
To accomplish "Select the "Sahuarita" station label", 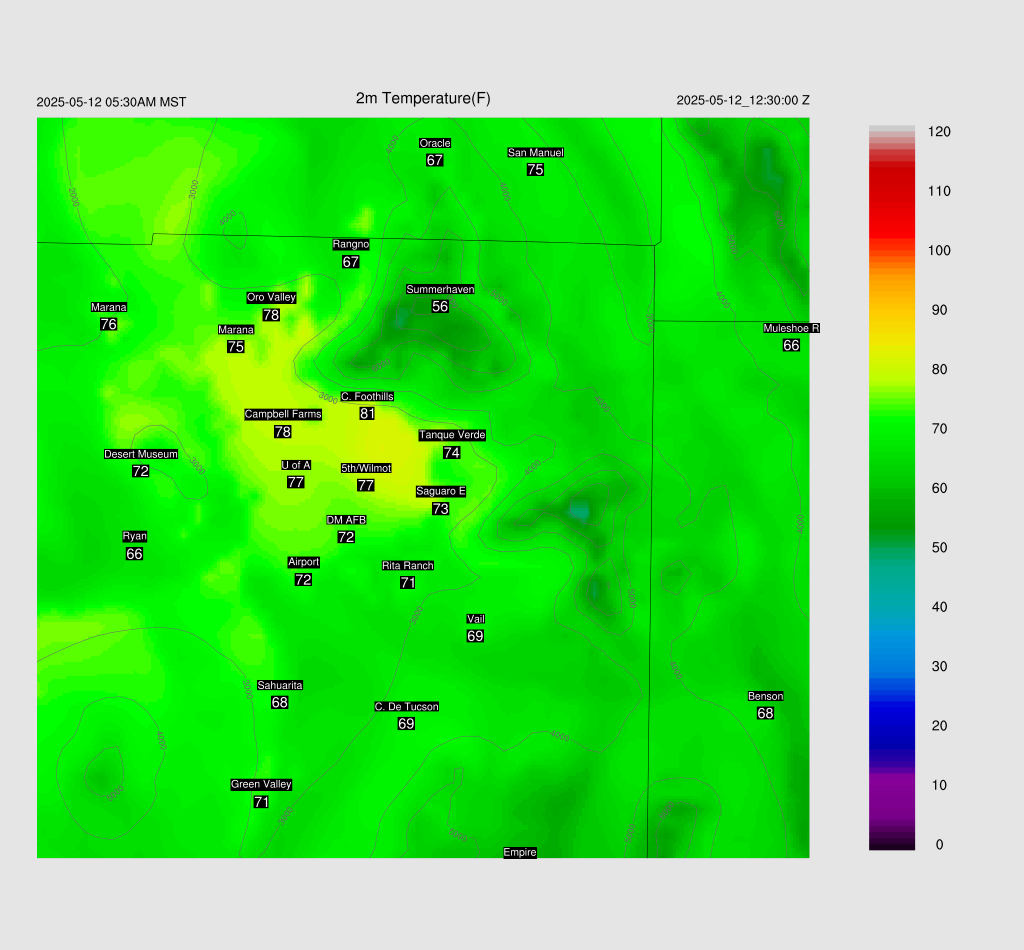I will [x=280, y=685].
